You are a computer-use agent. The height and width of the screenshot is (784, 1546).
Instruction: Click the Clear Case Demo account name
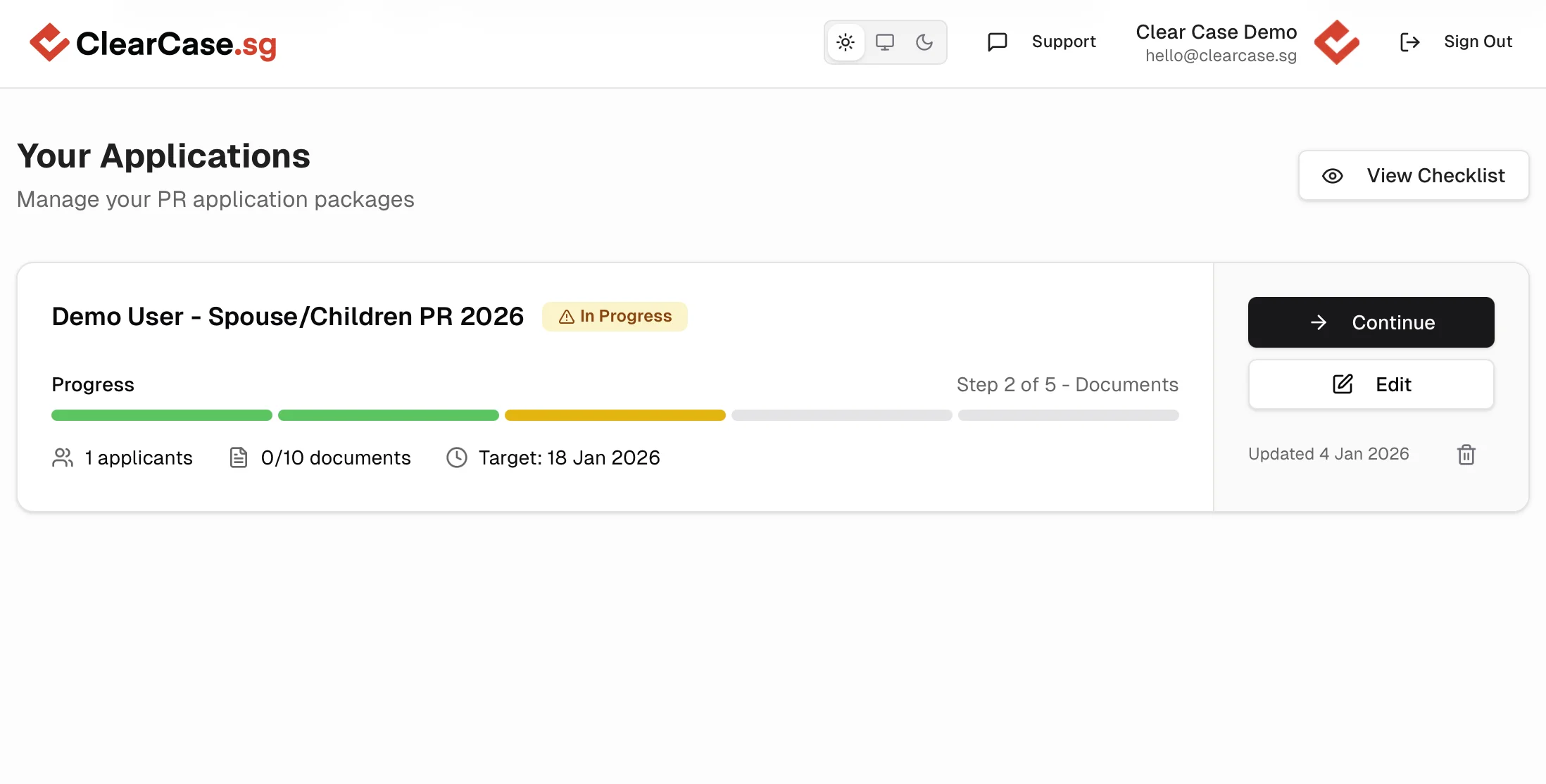click(x=1216, y=32)
